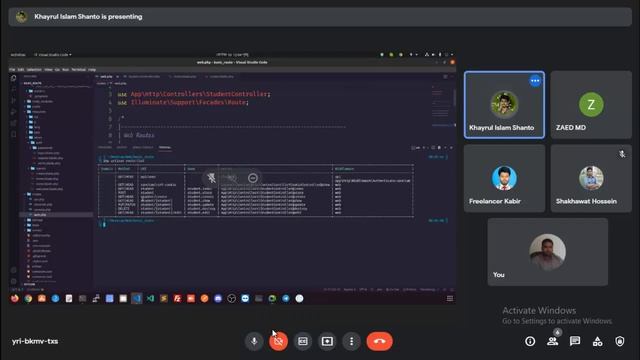
Task: Turn the camera back on
Action: 278,341
